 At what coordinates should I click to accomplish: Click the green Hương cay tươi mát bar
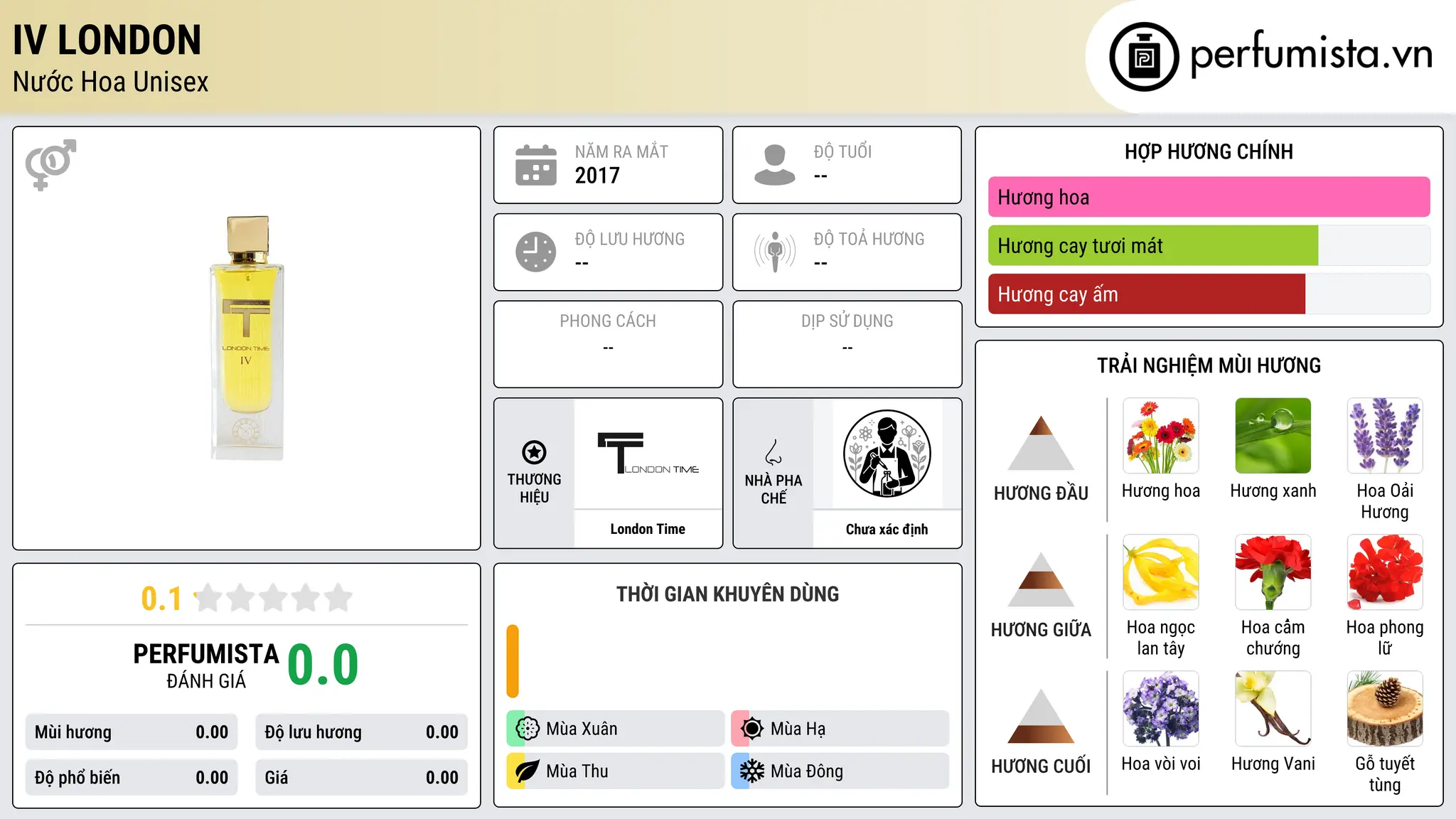click(x=1153, y=245)
